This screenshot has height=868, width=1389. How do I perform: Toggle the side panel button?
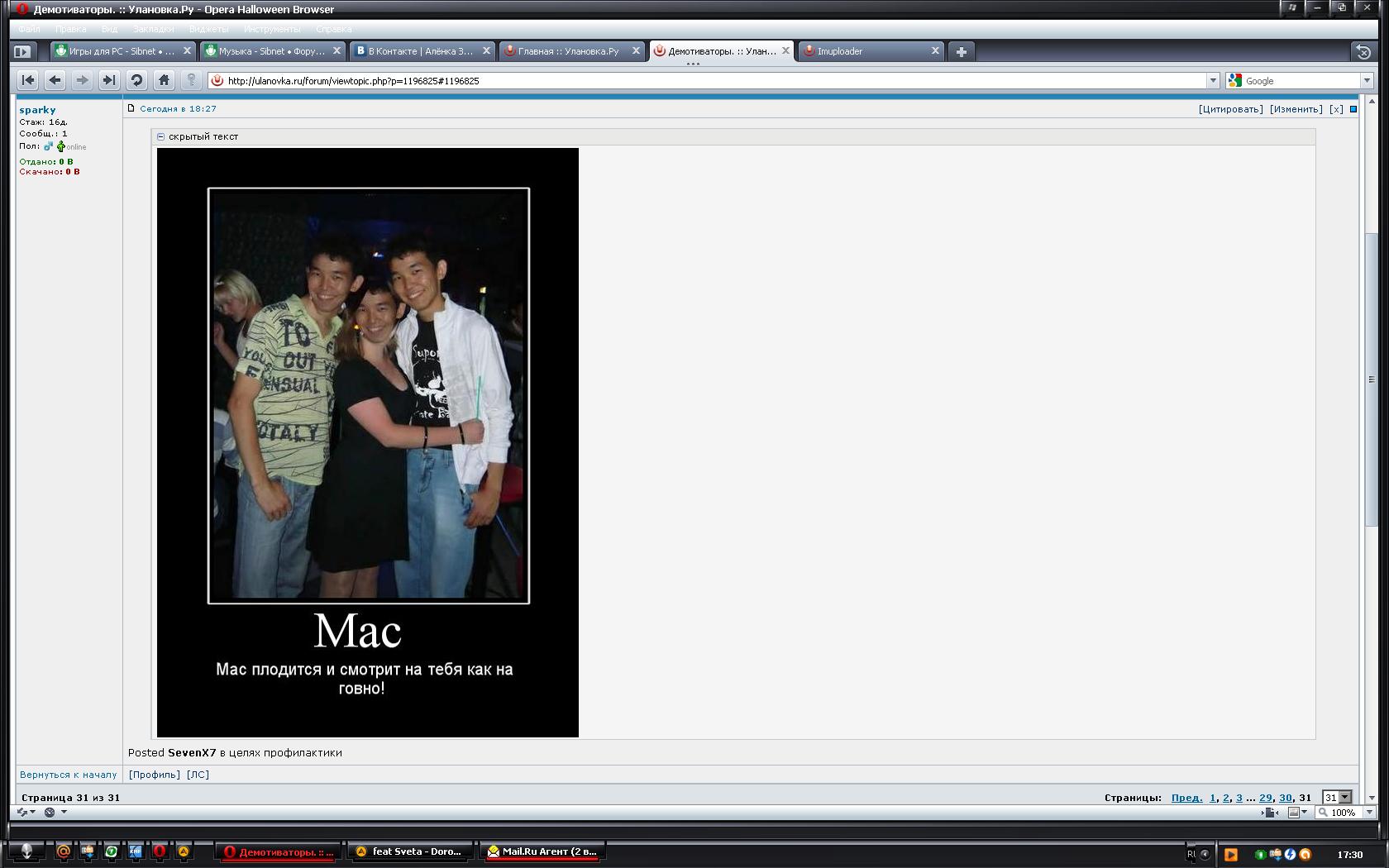[x=22, y=51]
